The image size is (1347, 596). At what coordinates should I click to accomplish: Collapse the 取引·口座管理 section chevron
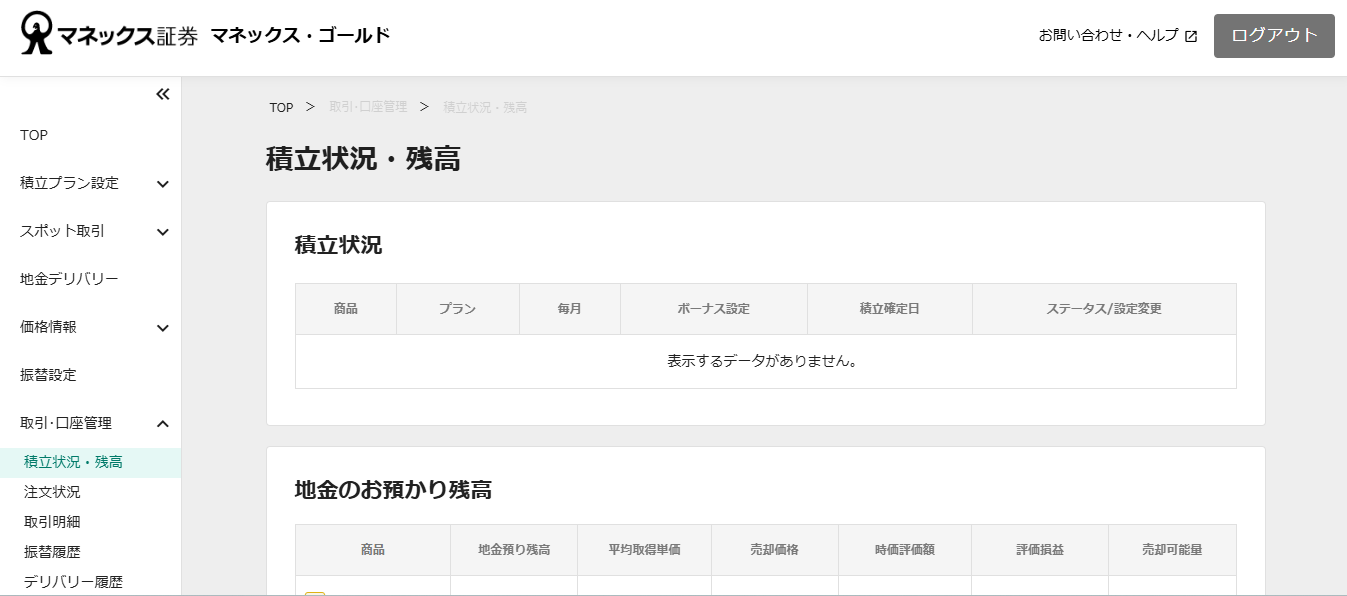pos(163,424)
